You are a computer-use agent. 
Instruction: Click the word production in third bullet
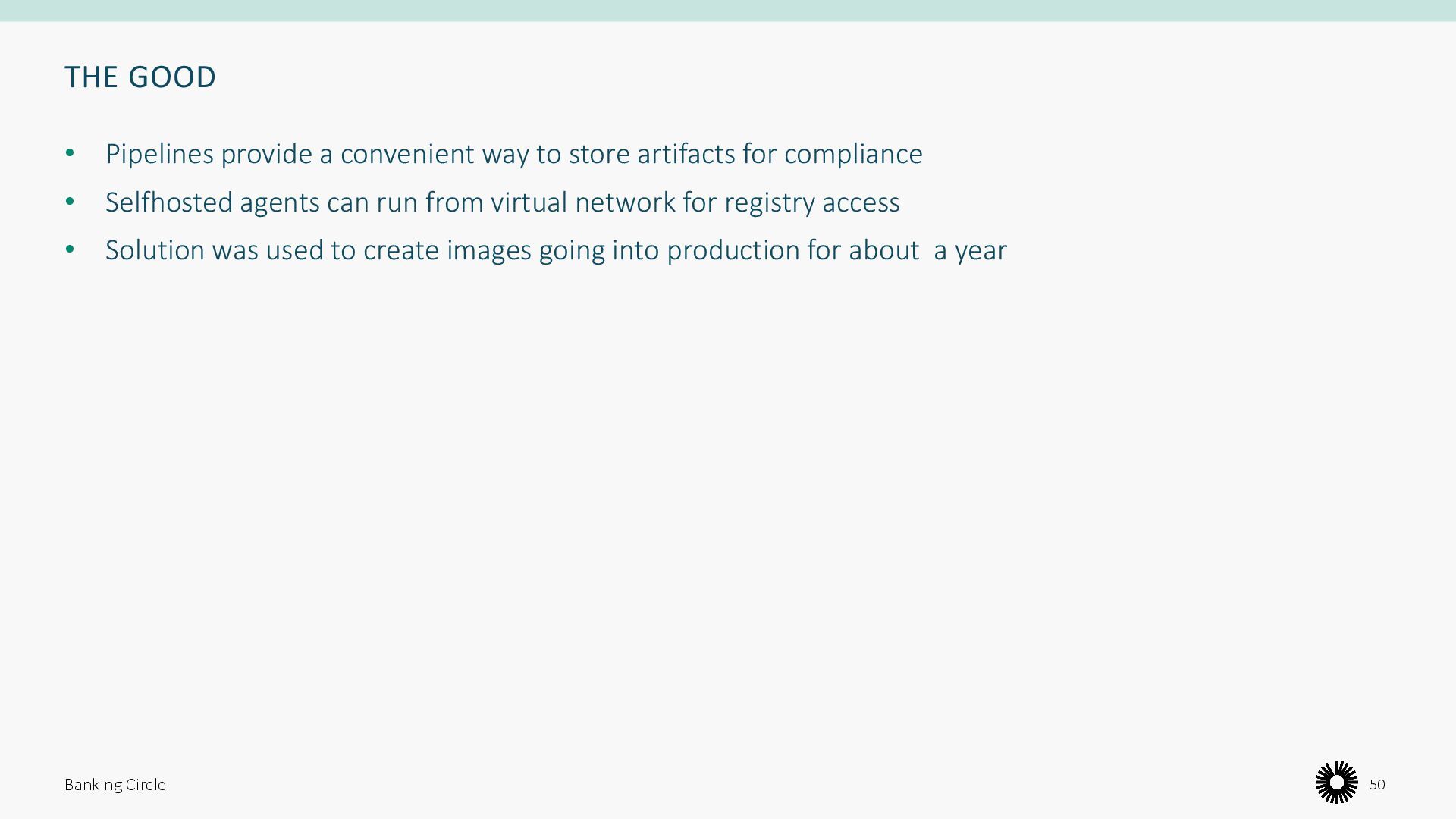tap(733, 250)
